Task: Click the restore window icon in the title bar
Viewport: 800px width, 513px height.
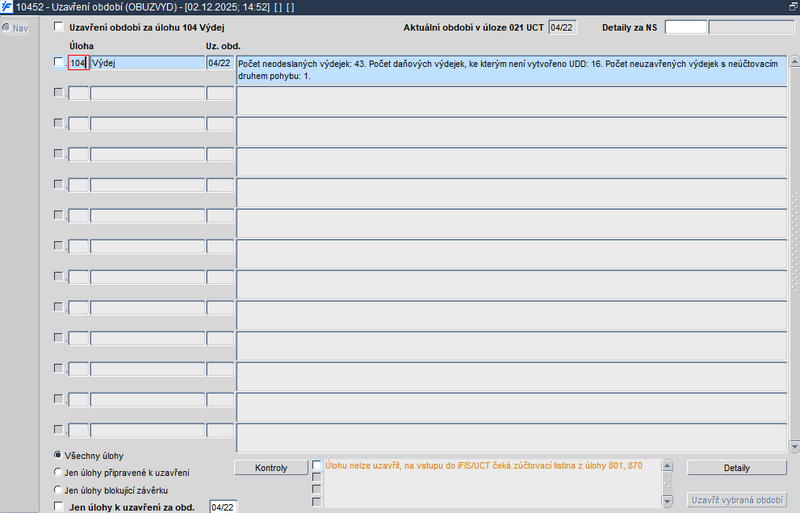Action: (x=793, y=7)
